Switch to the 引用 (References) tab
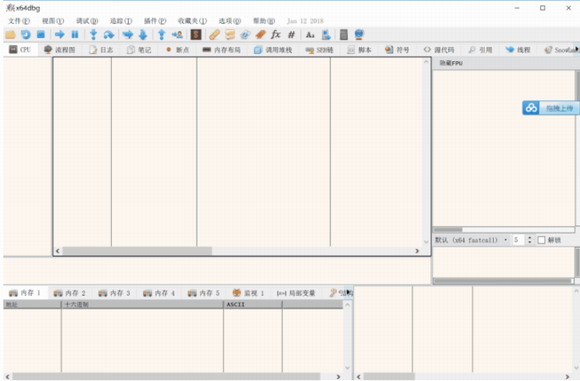Screen dimensions: 580x381 (x=480, y=50)
